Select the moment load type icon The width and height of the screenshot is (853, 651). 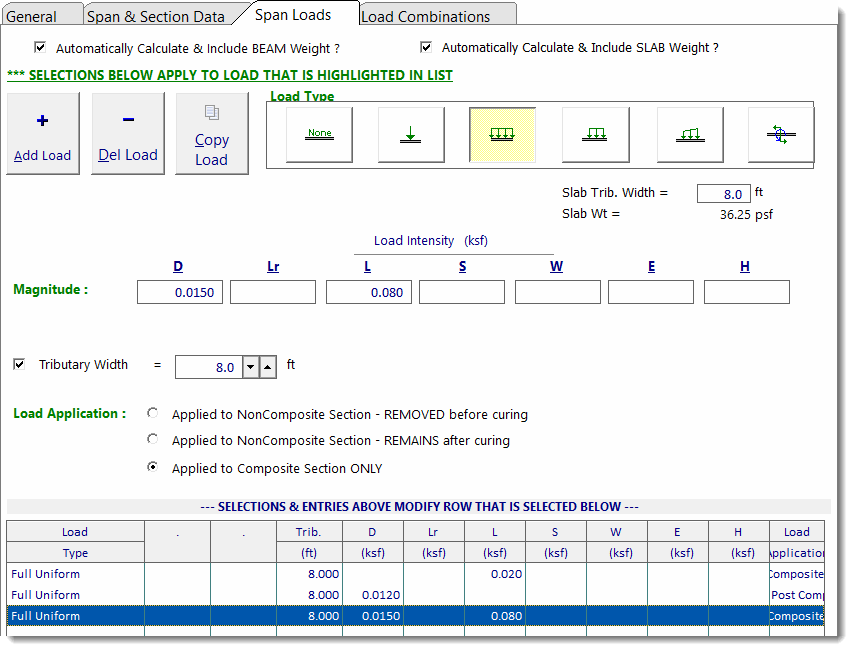[x=780, y=132]
